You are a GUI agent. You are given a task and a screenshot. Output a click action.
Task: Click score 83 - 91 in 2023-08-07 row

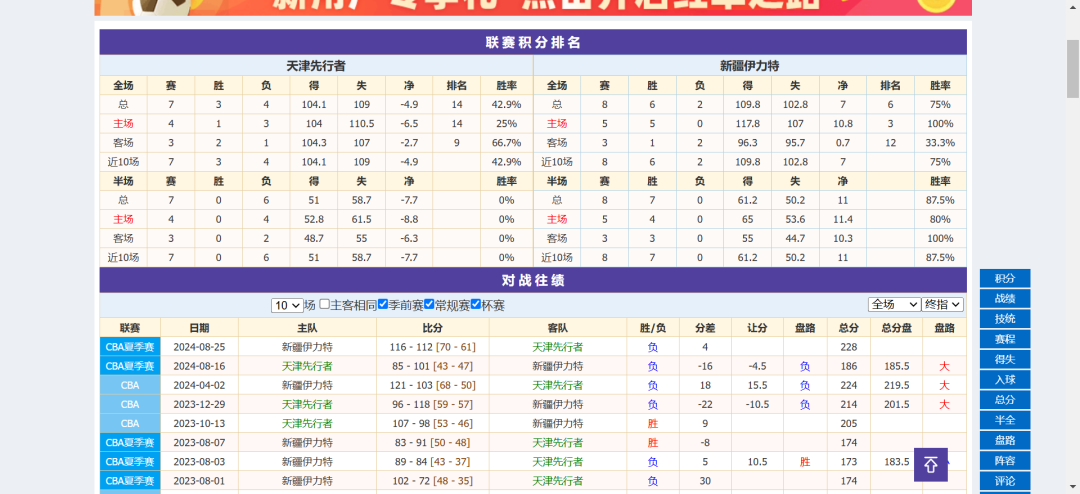click(x=413, y=442)
